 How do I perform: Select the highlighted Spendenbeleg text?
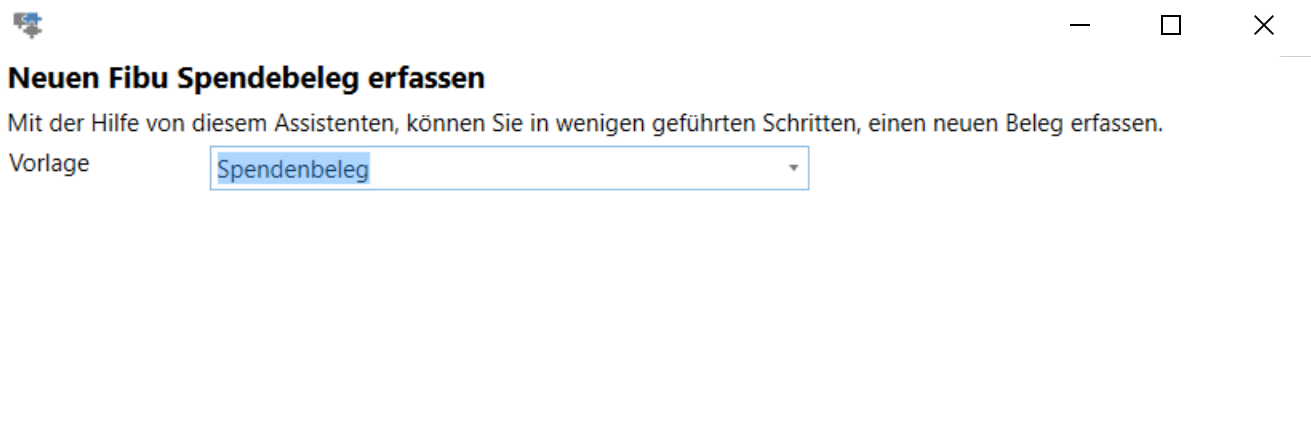click(x=293, y=170)
